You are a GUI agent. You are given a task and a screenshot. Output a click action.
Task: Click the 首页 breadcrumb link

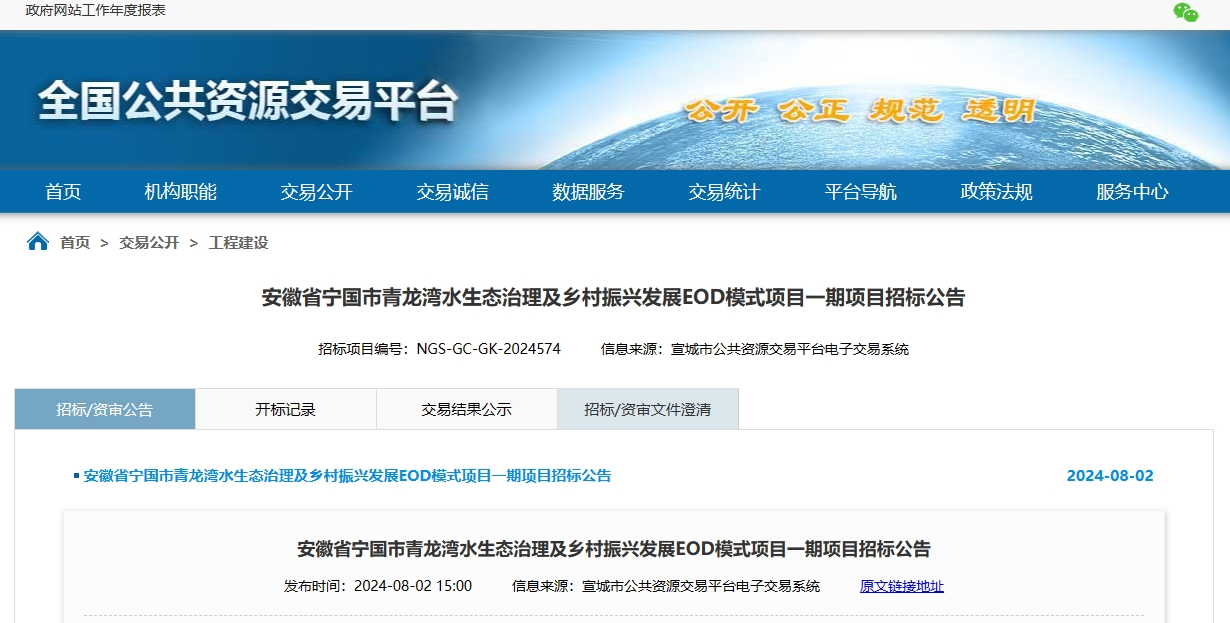click(x=75, y=243)
